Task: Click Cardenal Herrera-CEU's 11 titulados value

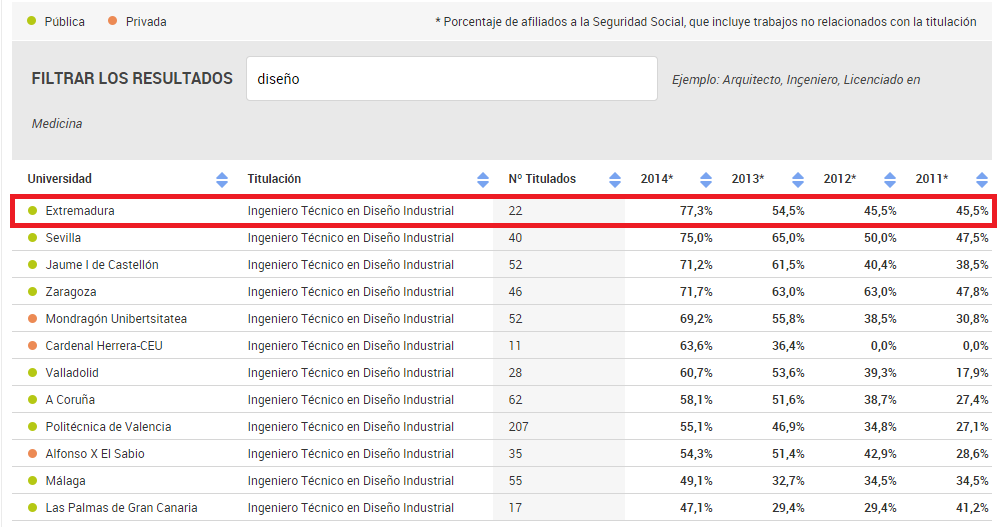Action: [514, 346]
